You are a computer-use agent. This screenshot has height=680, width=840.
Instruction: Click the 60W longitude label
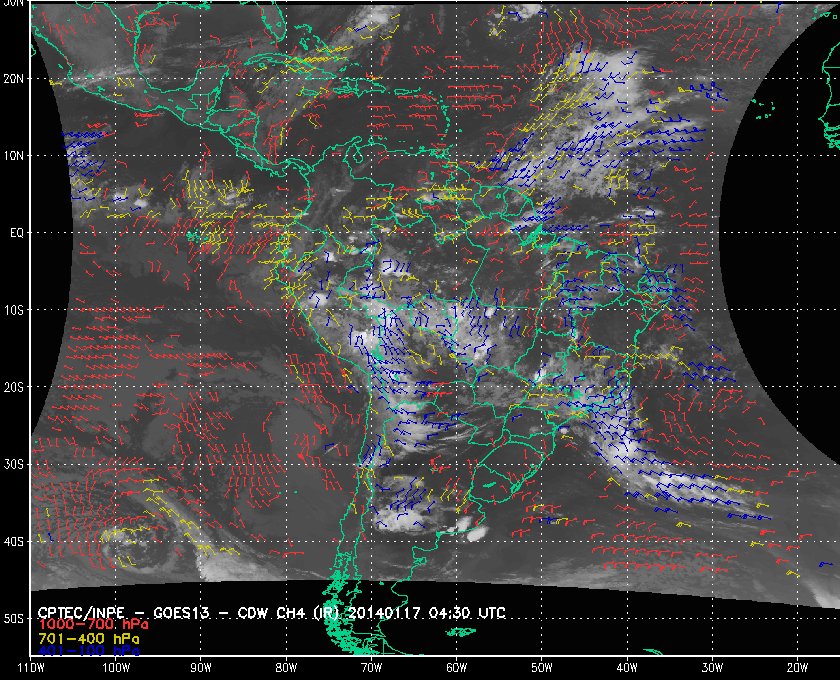(x=456, y=668)
